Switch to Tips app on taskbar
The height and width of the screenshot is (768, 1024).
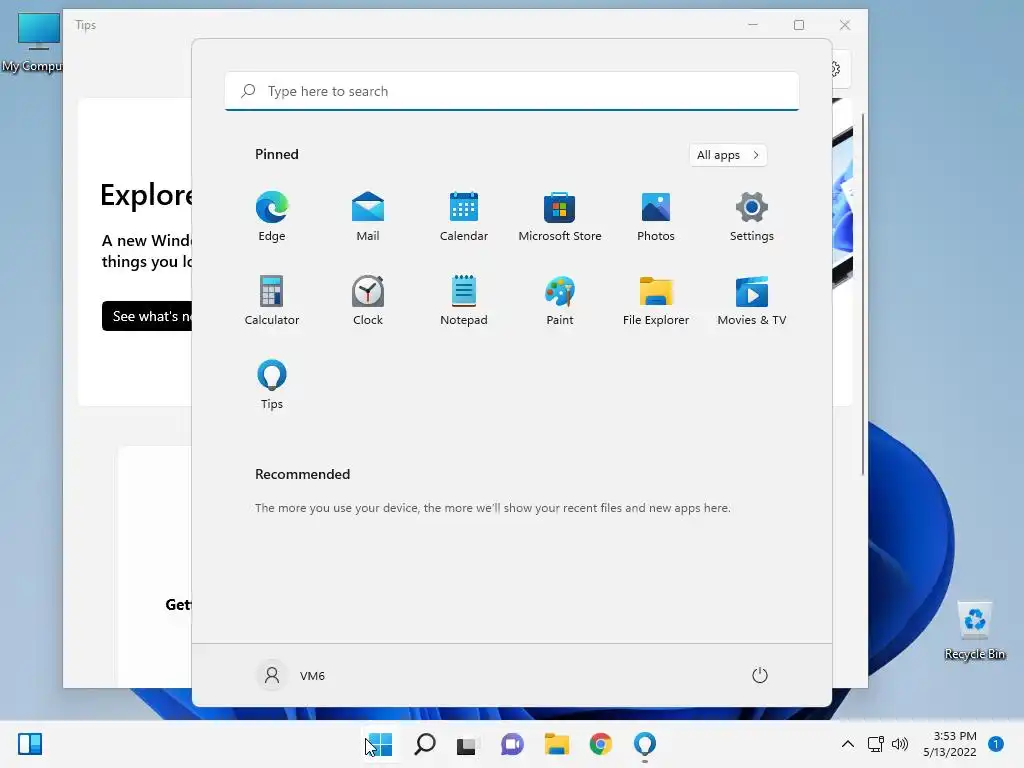click(x=645, y=744)
